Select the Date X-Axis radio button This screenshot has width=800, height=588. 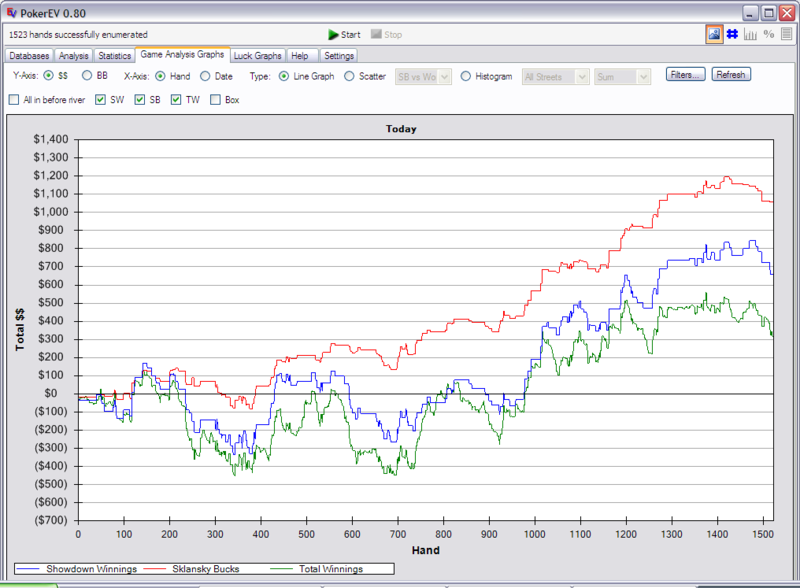[205, 76]
